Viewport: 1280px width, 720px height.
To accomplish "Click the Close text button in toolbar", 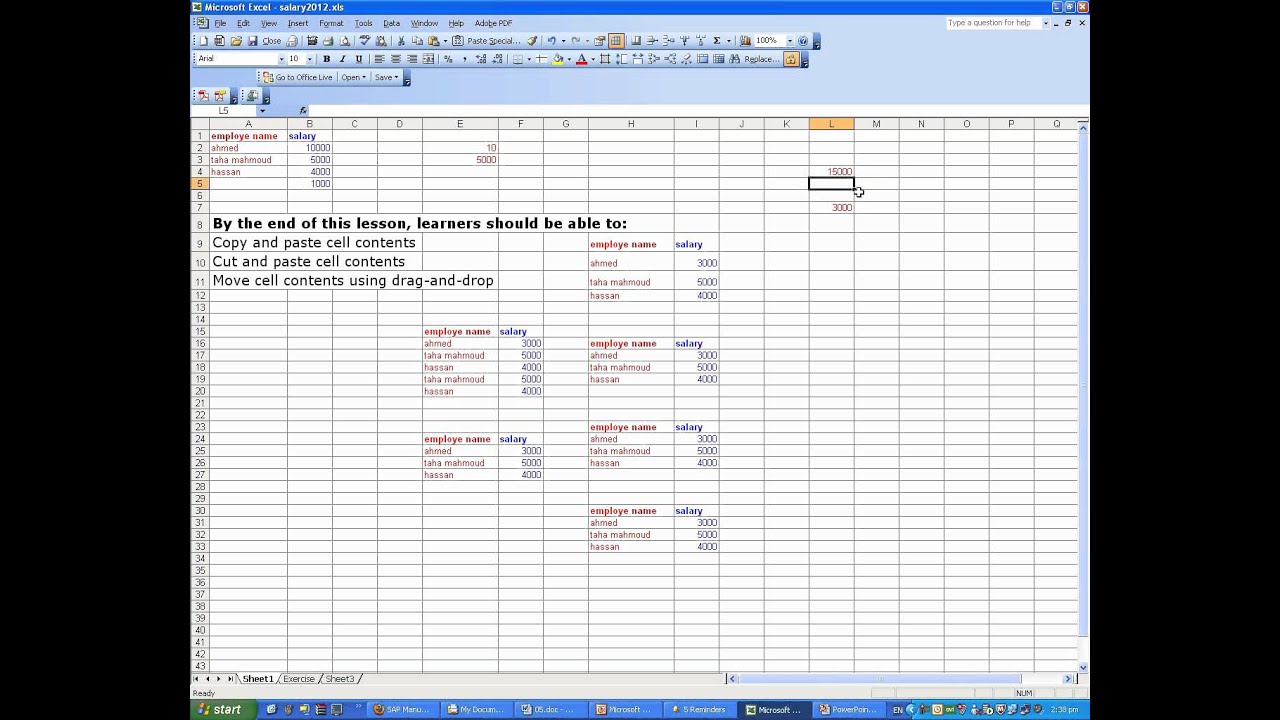I will 272,41.
